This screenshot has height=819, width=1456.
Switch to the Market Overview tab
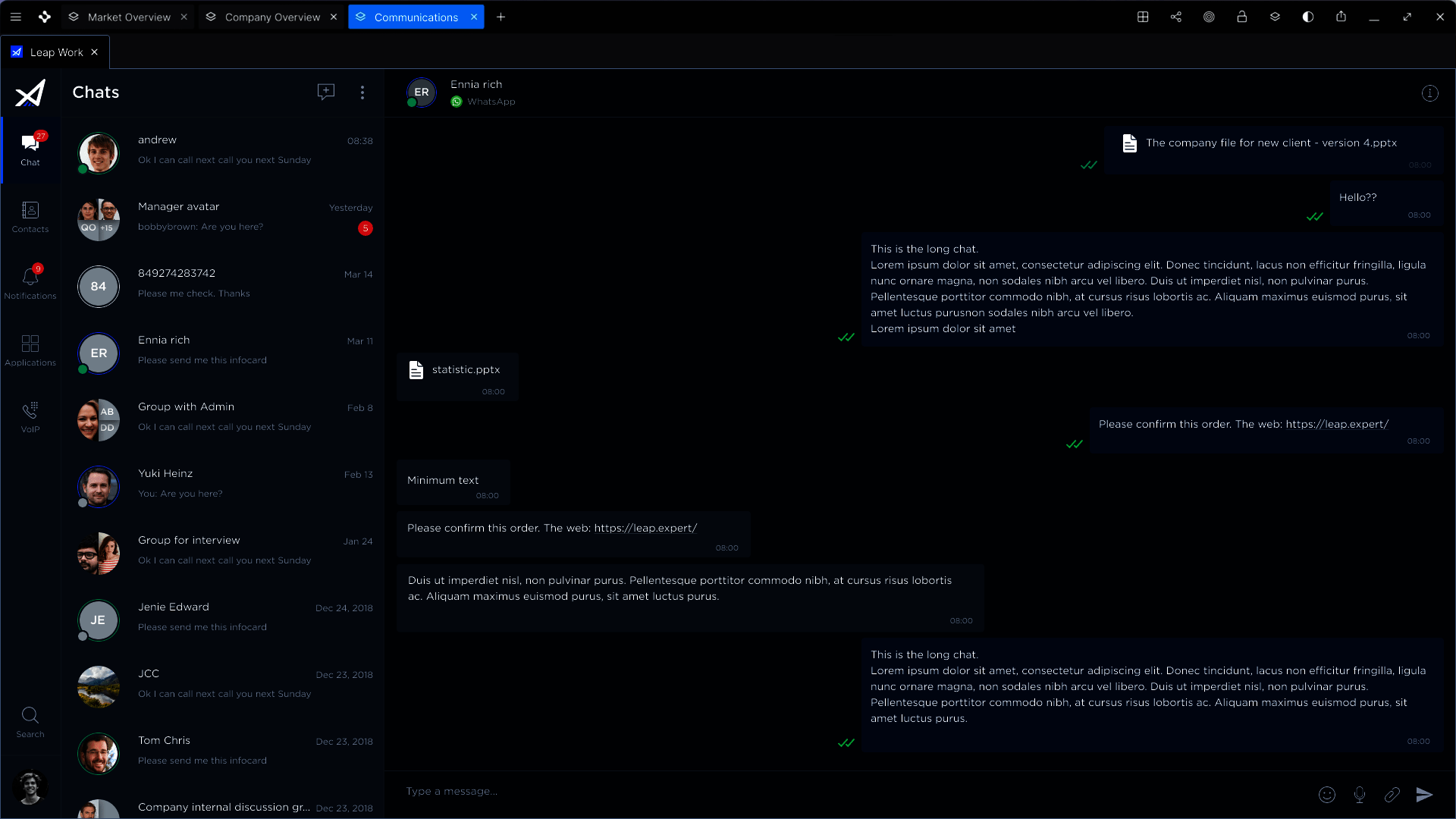coord(129,17)
